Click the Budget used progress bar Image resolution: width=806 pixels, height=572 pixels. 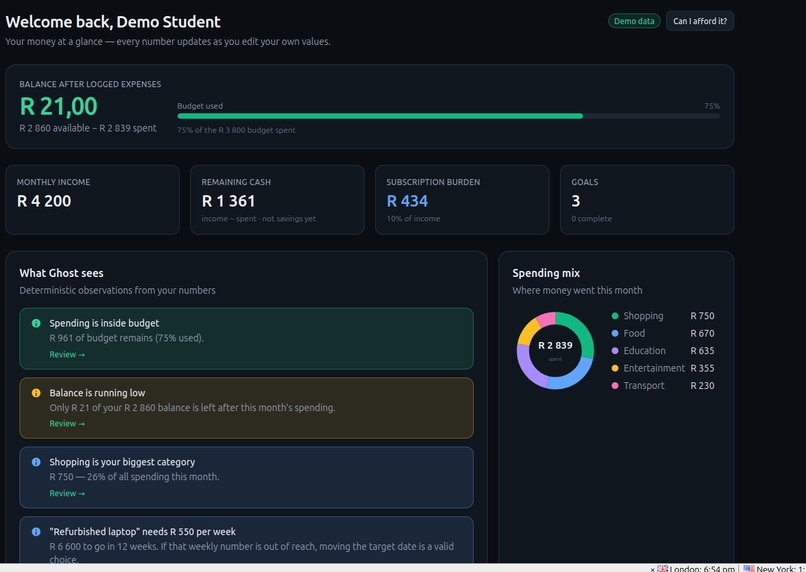[x=448, y=116]
